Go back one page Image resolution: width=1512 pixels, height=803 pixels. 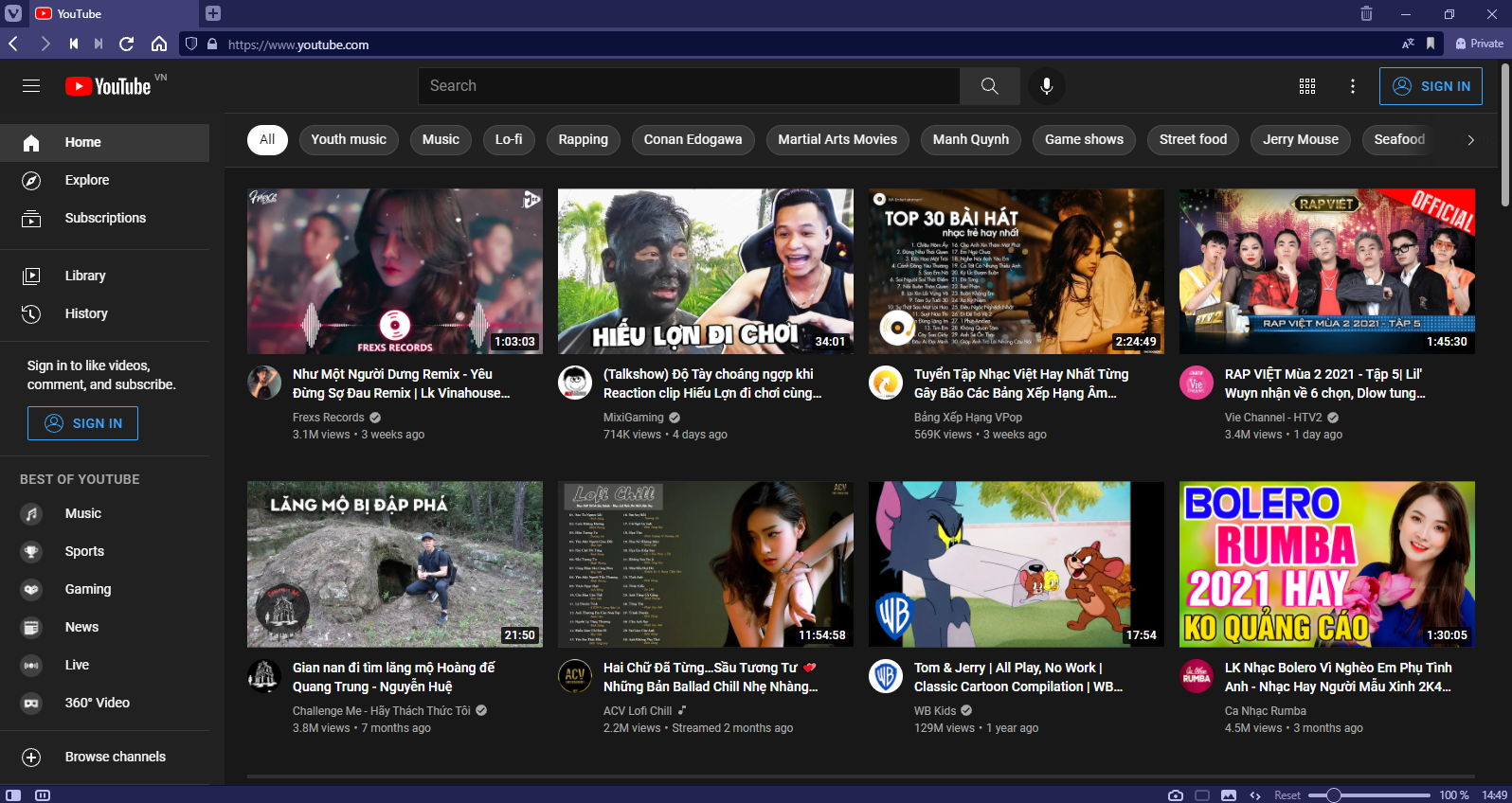pyautogui.click(x=13, y=44)
